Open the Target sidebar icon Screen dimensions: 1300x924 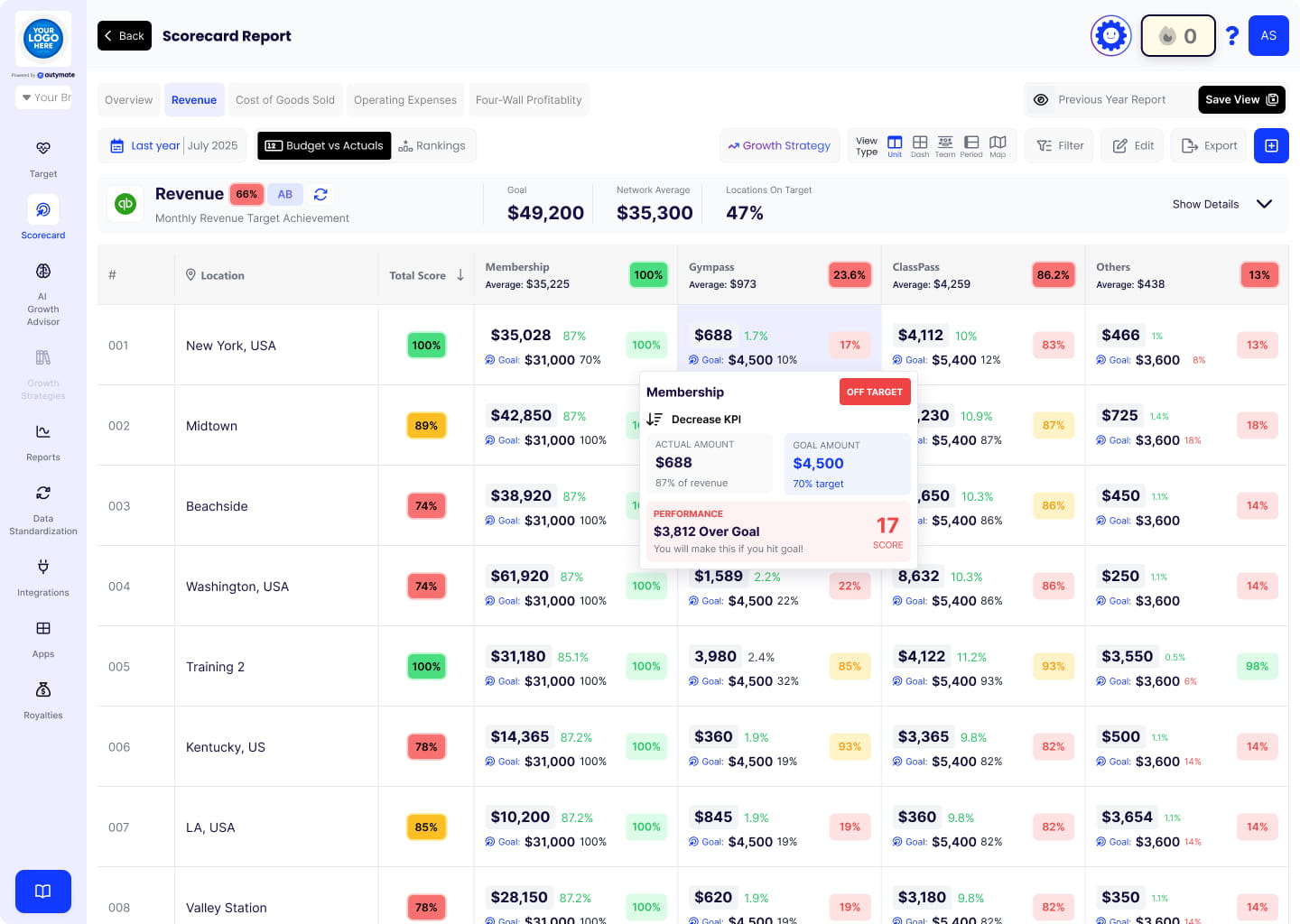pos(42,149)
